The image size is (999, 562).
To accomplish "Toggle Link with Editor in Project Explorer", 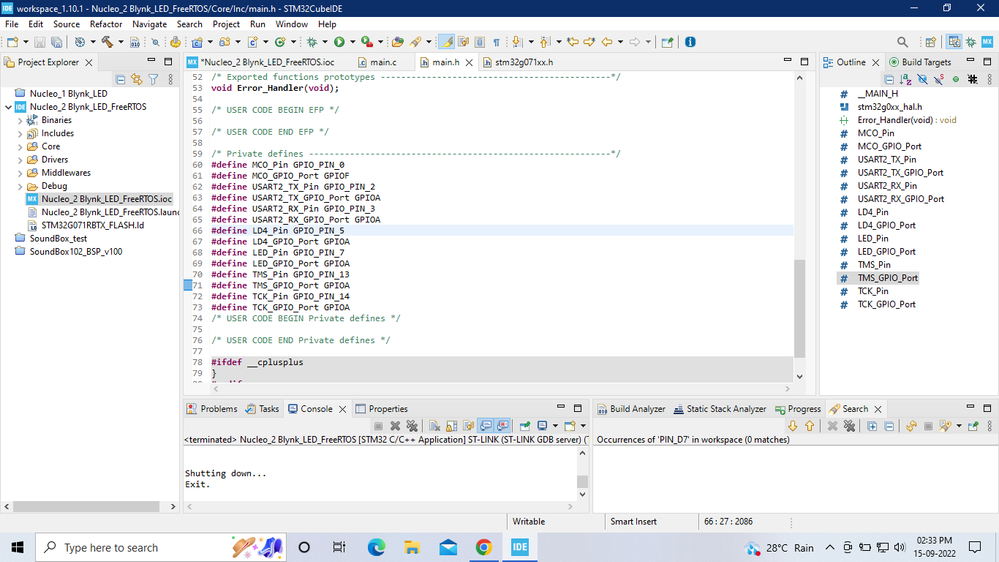I will 137,79.
